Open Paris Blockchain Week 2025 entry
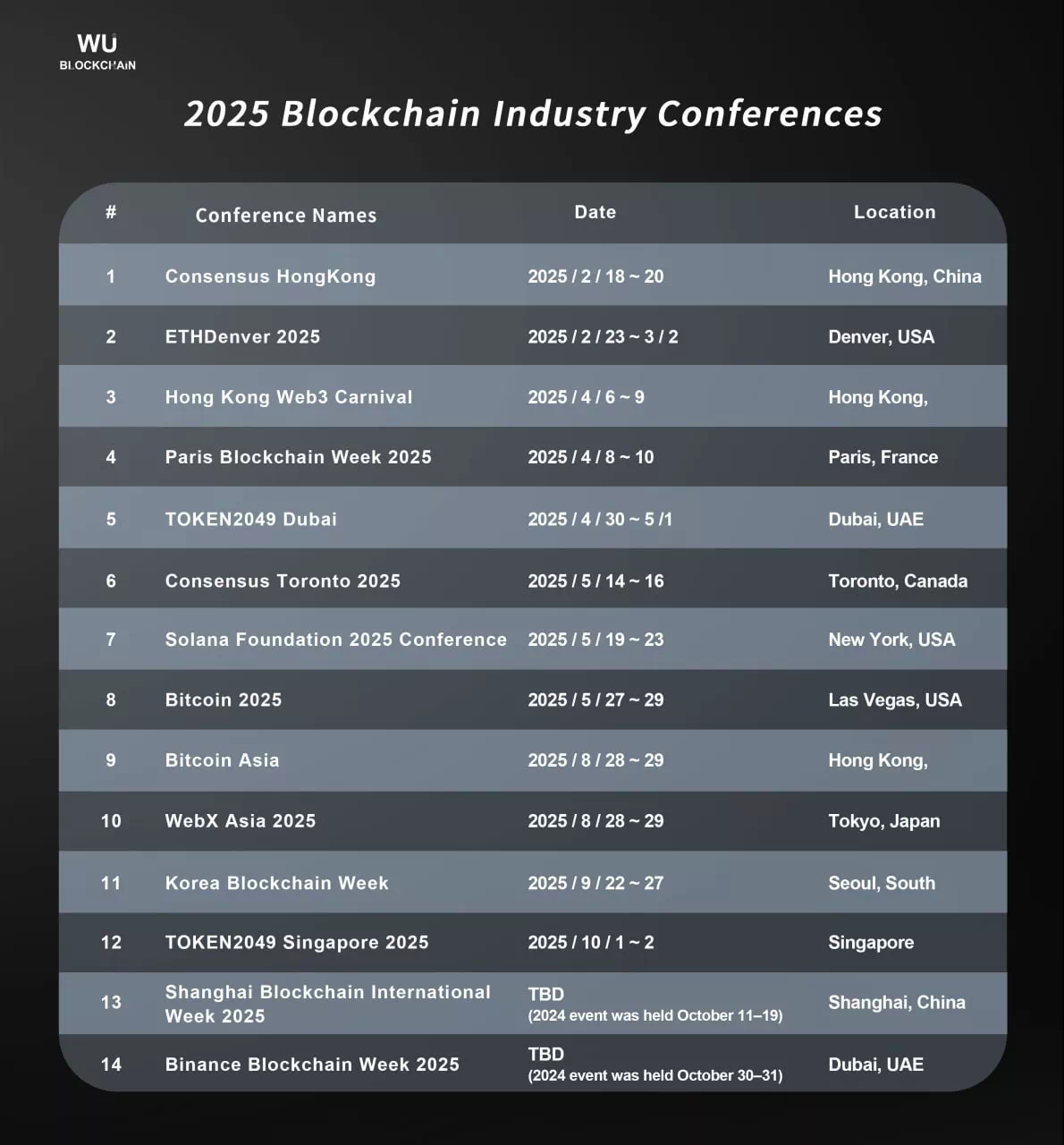This screenshot has width=1064, height=1145. coord(298,457)
